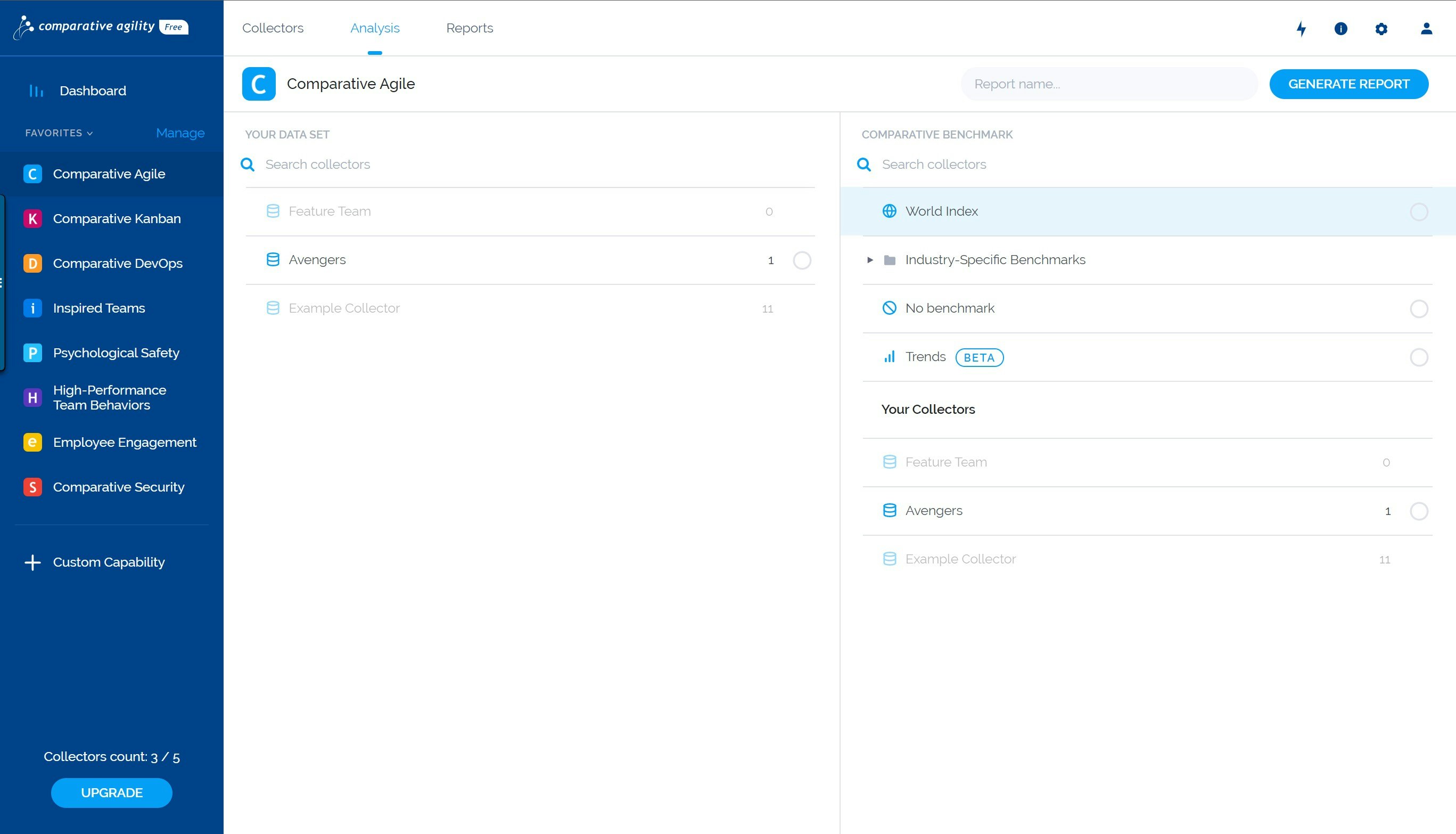
Task: Click the World Index globe icon
Action: click(x=889, y=211)
